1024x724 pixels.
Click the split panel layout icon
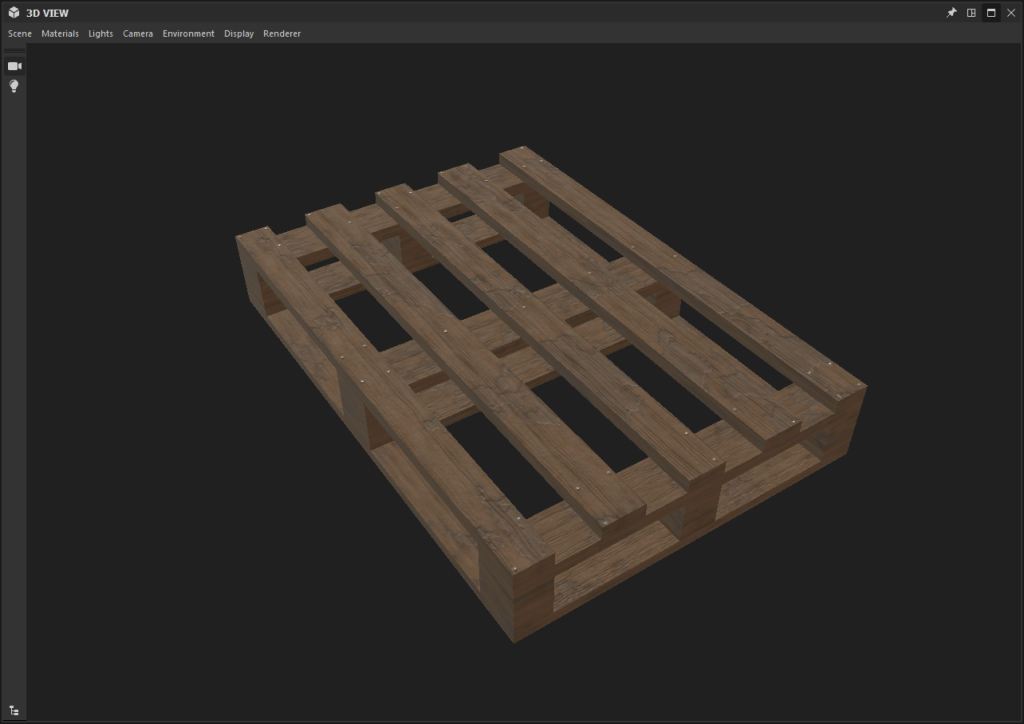[x=971, y=13]
